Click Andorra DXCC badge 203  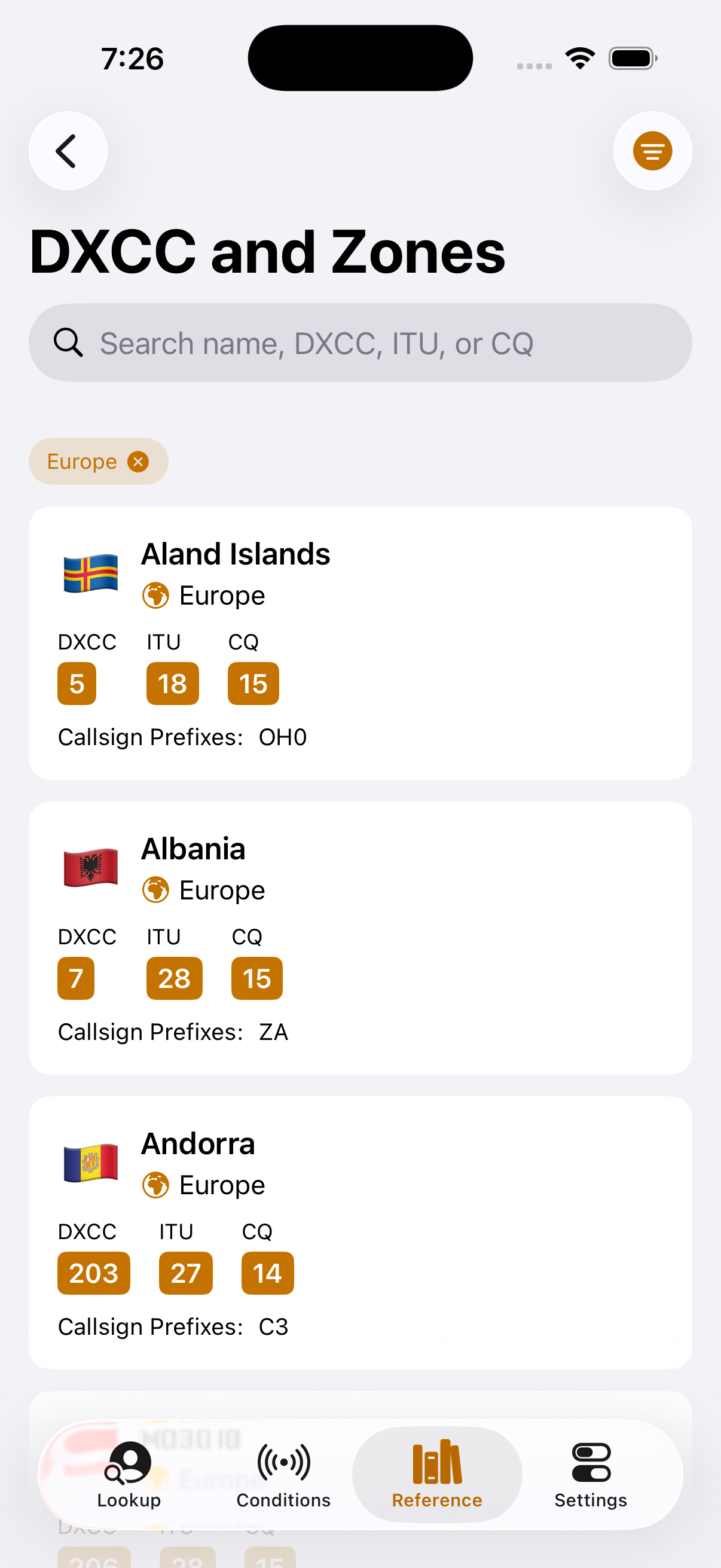tap(94, 1273)
